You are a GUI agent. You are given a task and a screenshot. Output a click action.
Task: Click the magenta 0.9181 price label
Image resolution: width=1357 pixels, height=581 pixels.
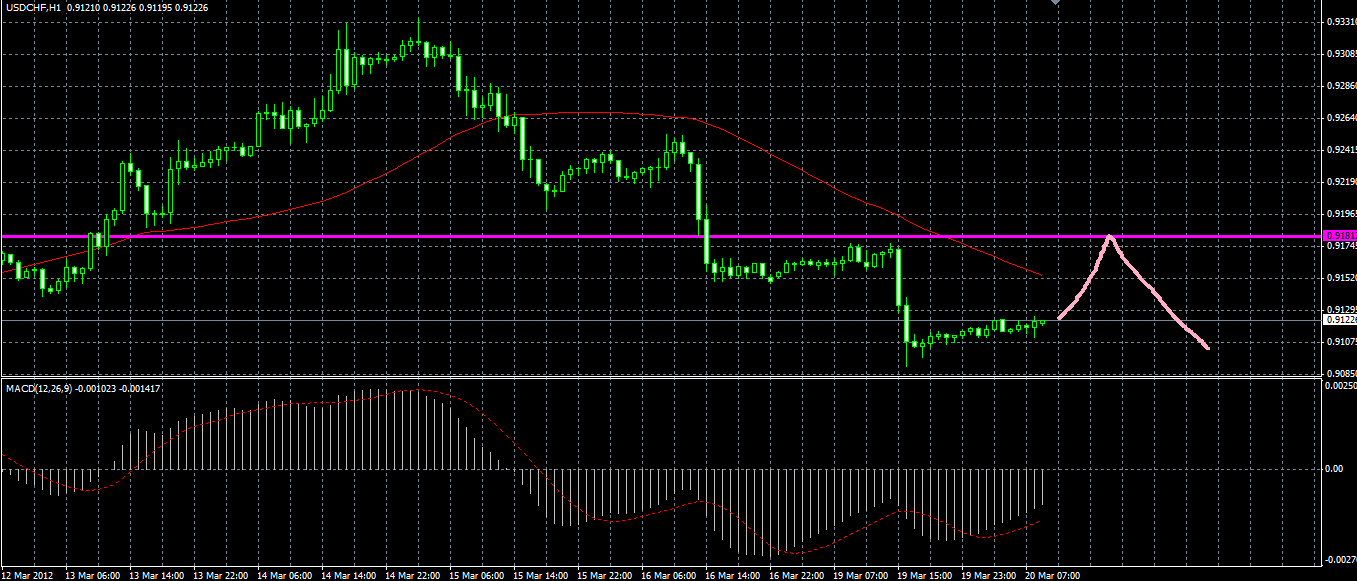click(1339, 234)
